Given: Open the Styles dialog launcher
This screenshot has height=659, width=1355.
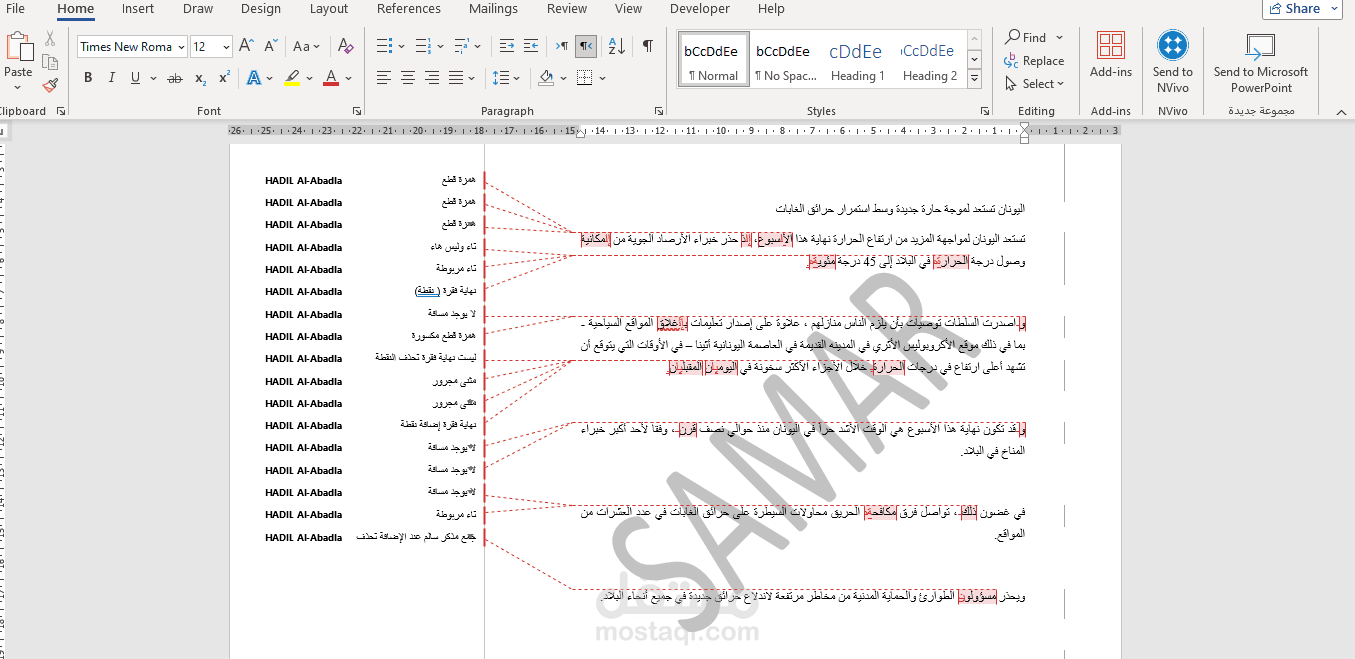Looking at the screenshot, I should coord(983,111).
